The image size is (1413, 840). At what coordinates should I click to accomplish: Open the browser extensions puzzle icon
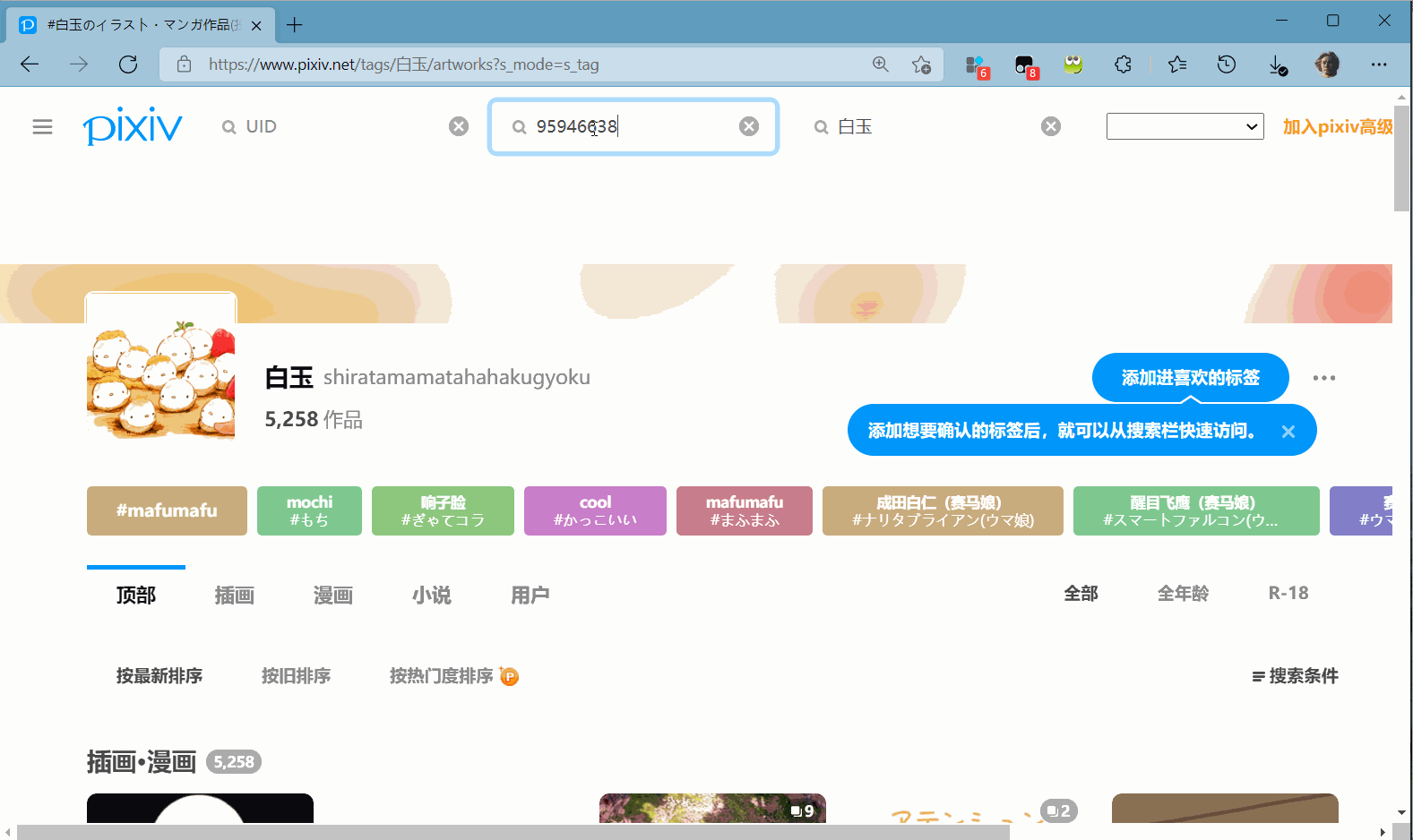1123,64
